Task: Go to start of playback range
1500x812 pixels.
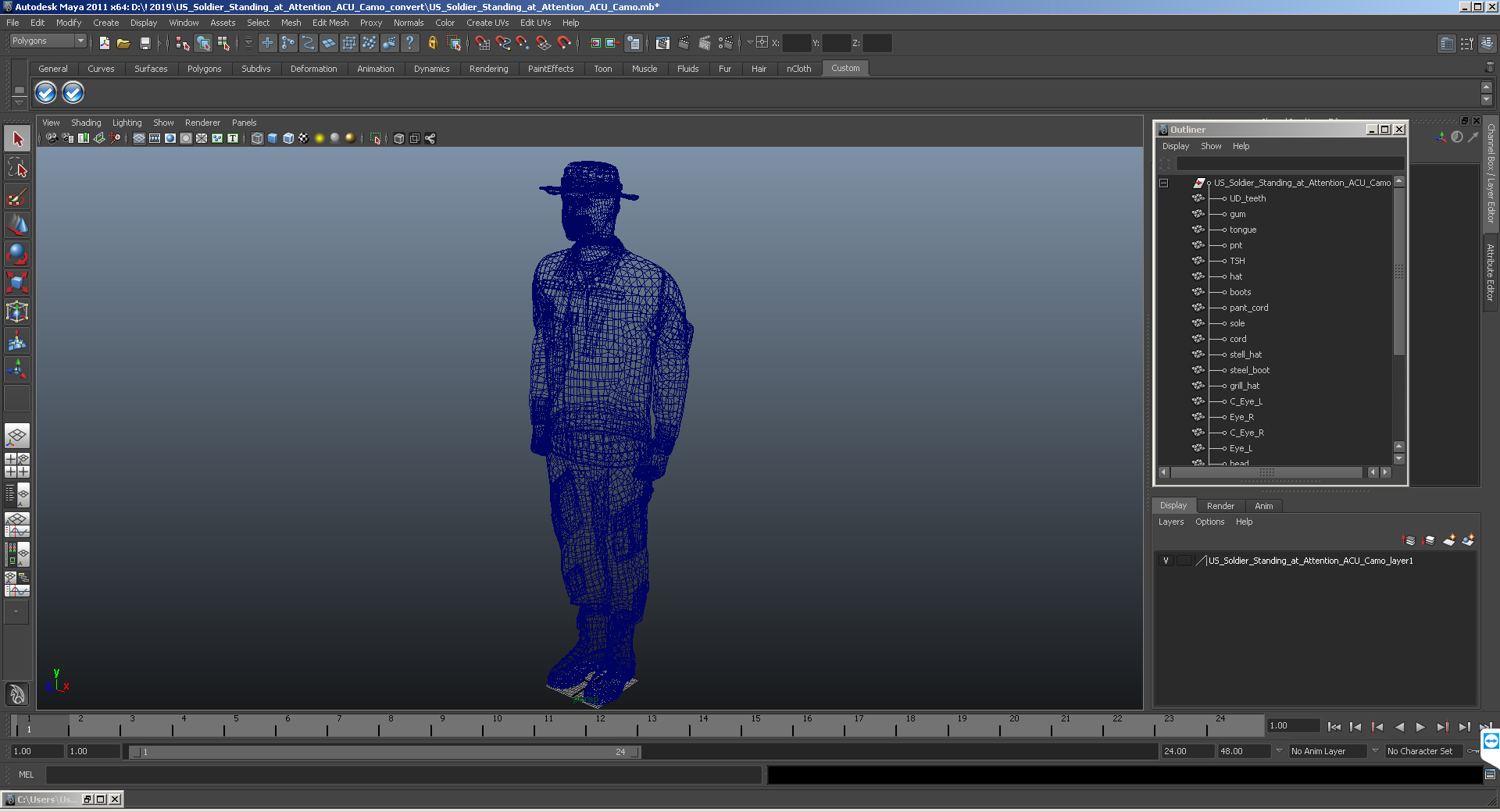Action: click(1334, 727)
